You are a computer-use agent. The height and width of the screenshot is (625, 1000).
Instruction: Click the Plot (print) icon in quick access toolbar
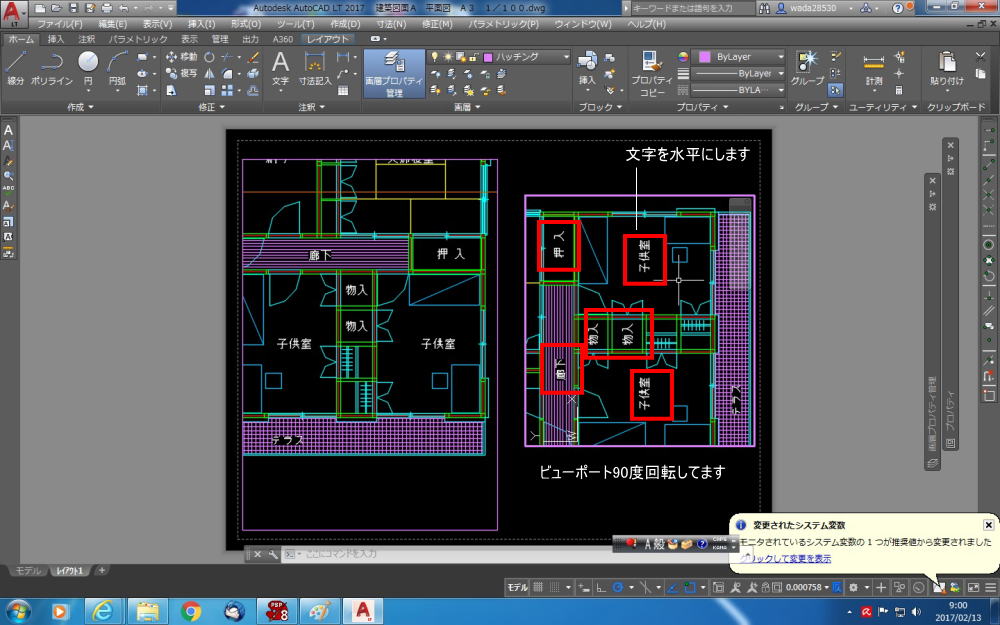107,8
